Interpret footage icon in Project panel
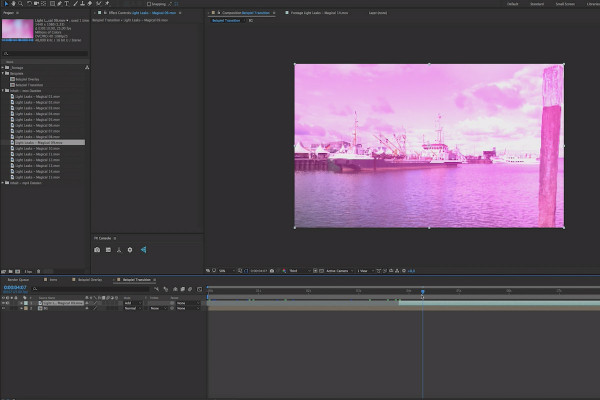Viewport: 600px width, 400px height. pyautogui.click(x=4, y=271)
